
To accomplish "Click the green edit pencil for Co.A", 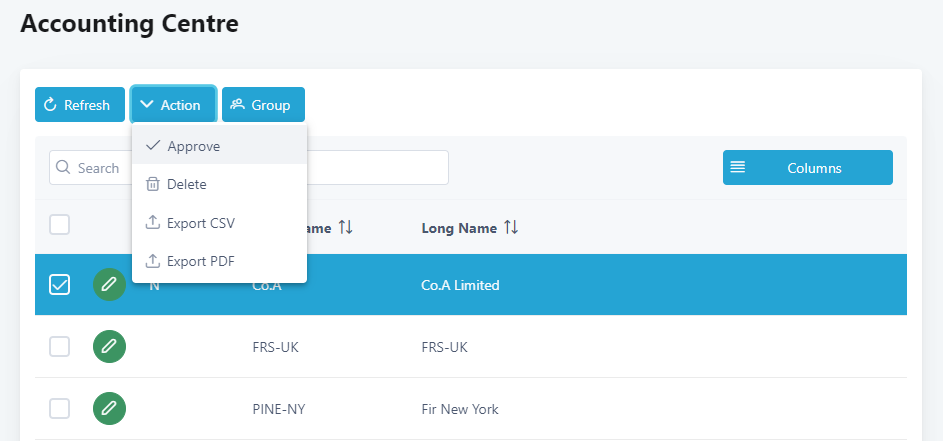I will (x=110, y=285).
